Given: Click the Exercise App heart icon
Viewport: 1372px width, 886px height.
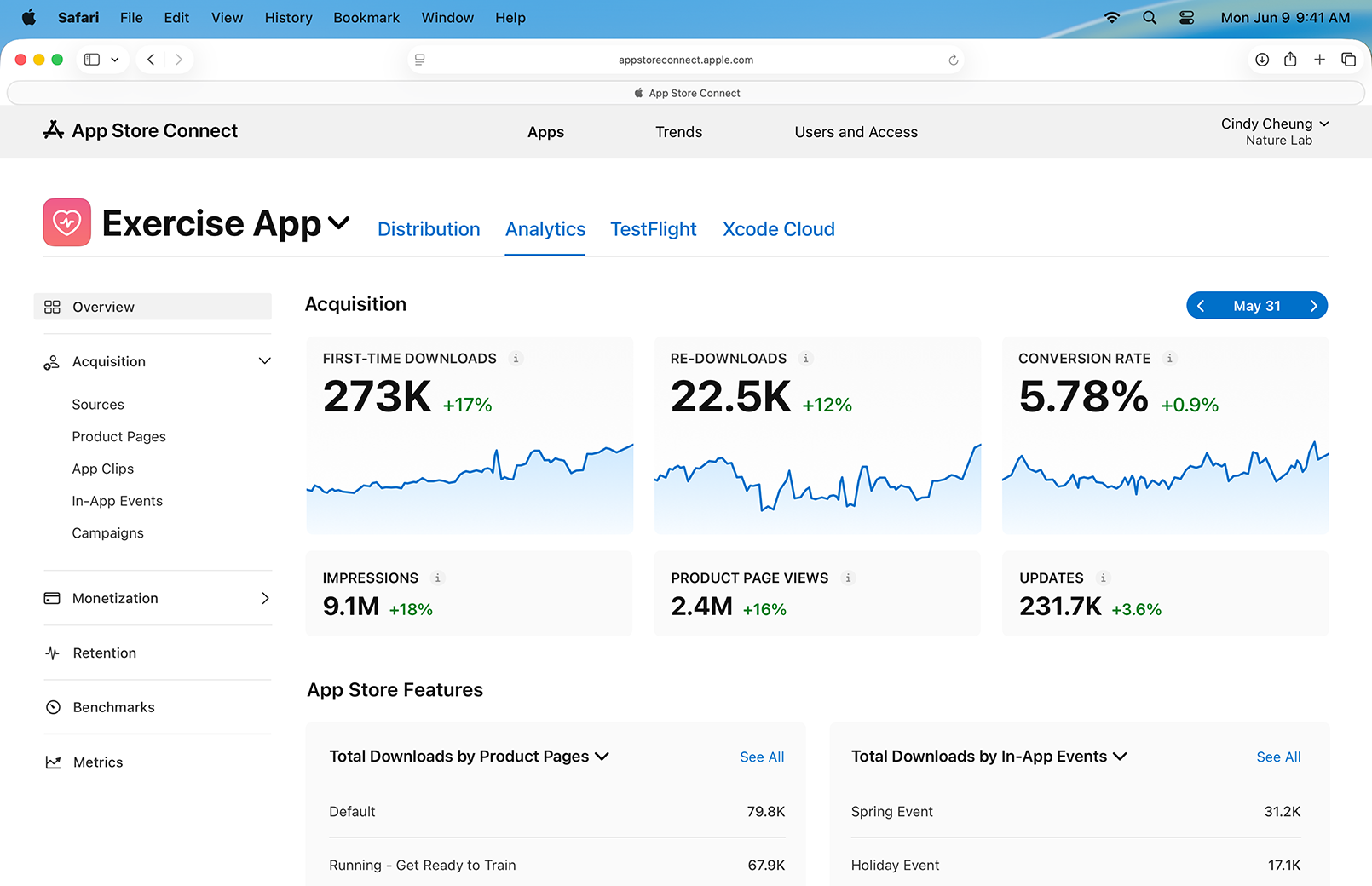Looking at the screenshot, I should [66, 222].
